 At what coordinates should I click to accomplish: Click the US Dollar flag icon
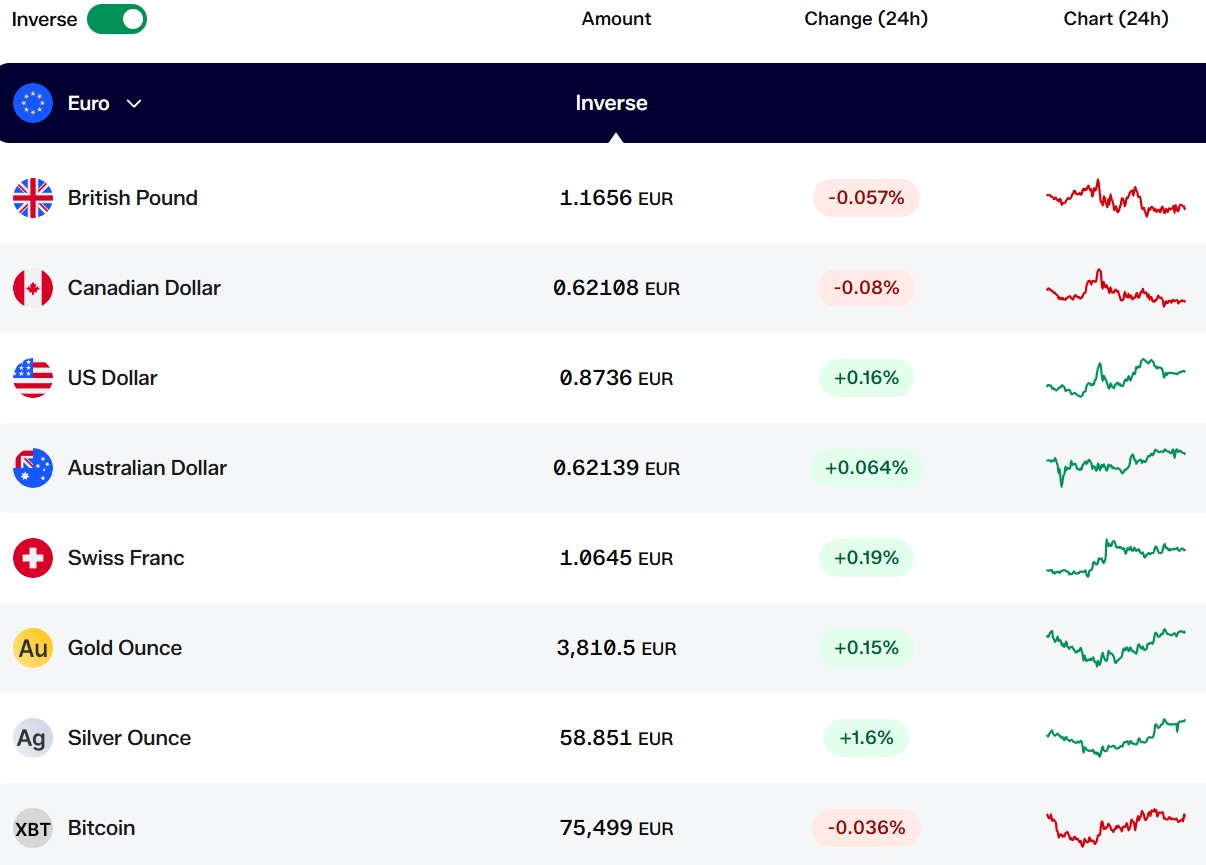tap(33, 378)
